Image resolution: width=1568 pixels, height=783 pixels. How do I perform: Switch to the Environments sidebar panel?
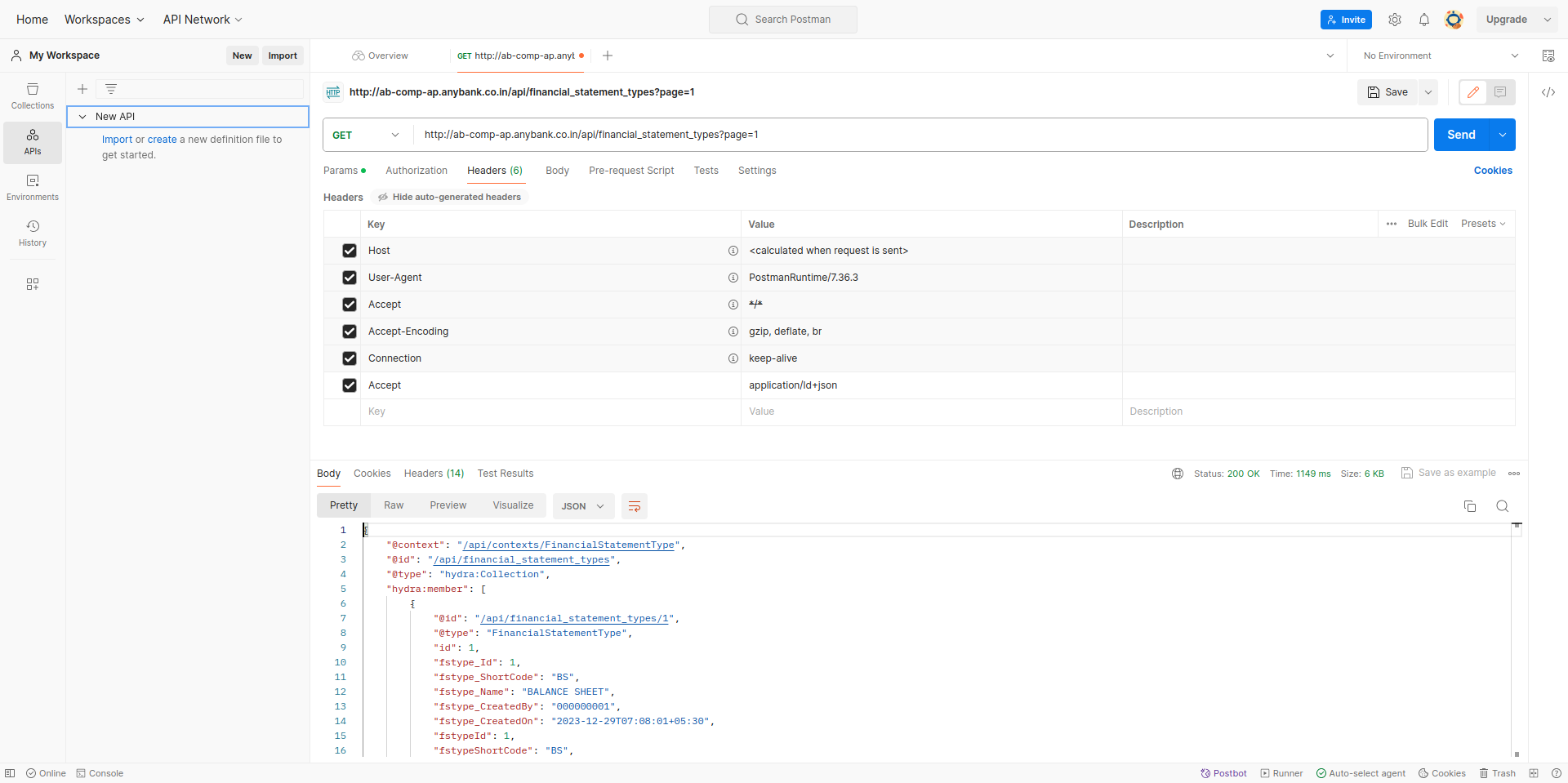[32, 186]
